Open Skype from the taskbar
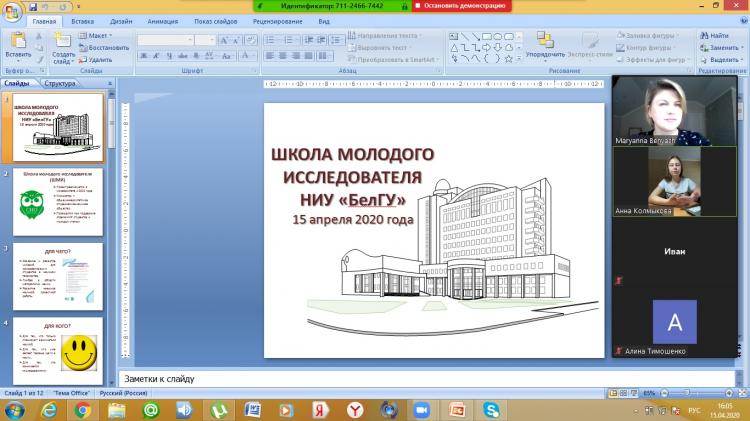The image size is (750, 421). tap(491, 409)
